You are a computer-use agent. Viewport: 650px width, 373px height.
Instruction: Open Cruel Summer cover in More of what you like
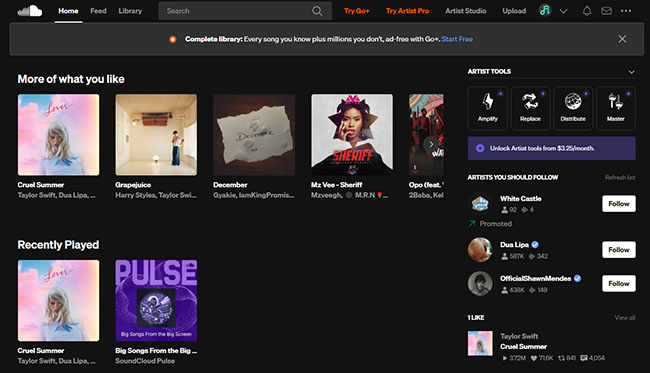tap(58, 135)
